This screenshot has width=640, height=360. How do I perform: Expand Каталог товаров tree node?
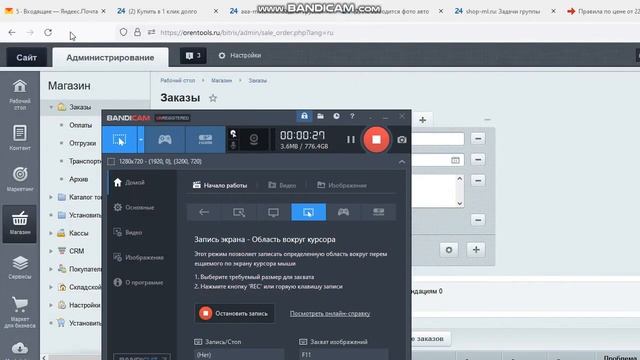(51, 197)
